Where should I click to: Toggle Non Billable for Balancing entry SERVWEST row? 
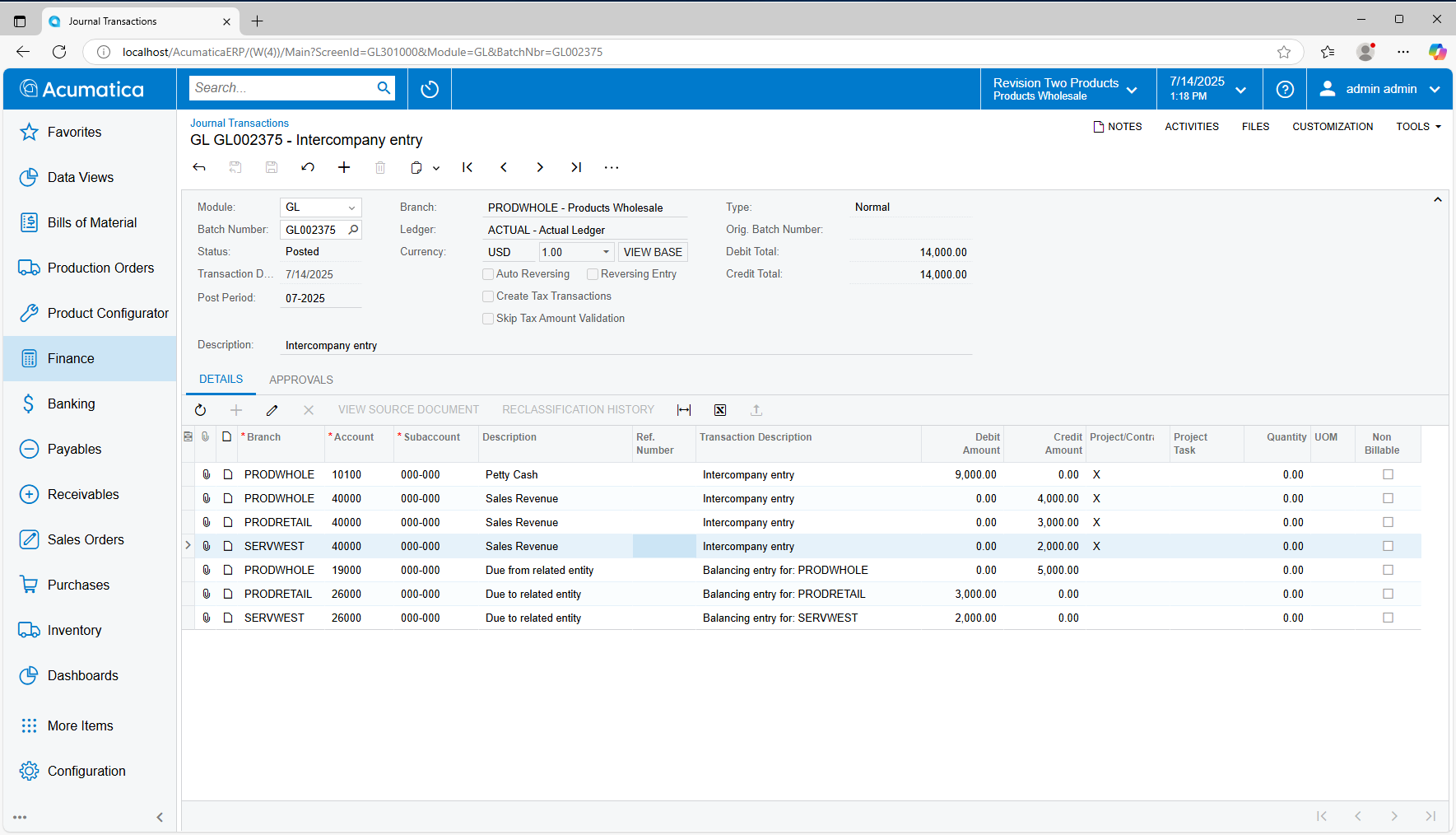(1388, 618)
